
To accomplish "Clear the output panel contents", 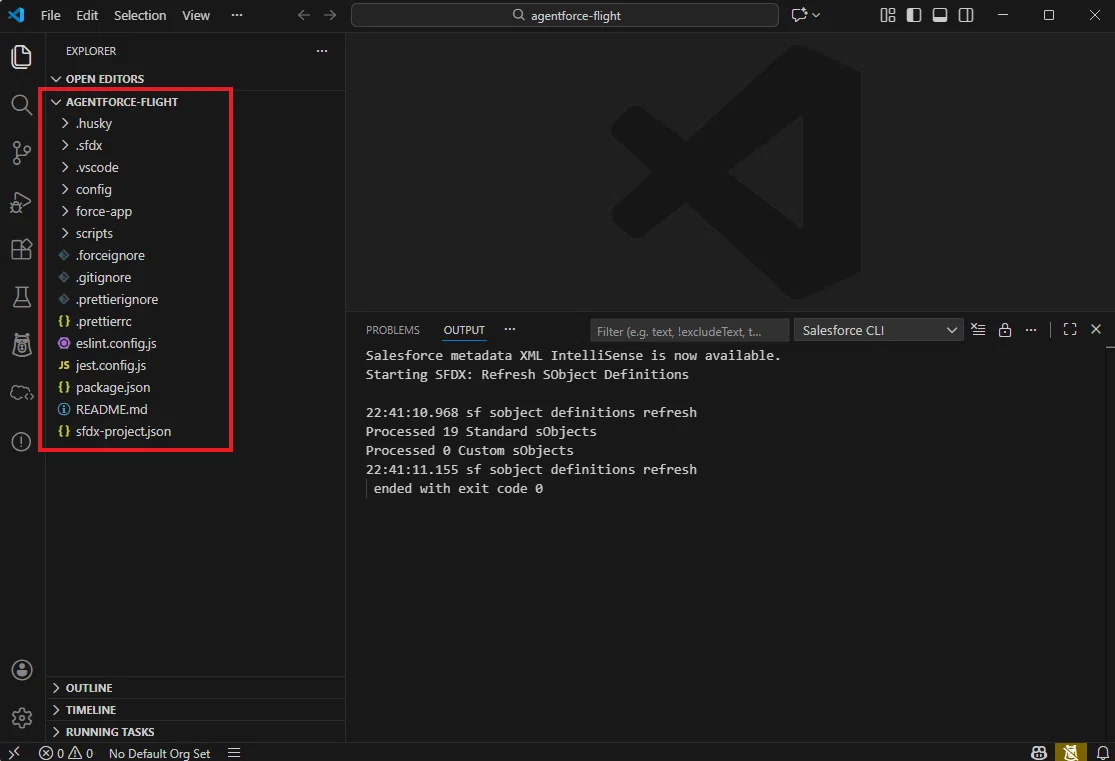I will [978, 330].
